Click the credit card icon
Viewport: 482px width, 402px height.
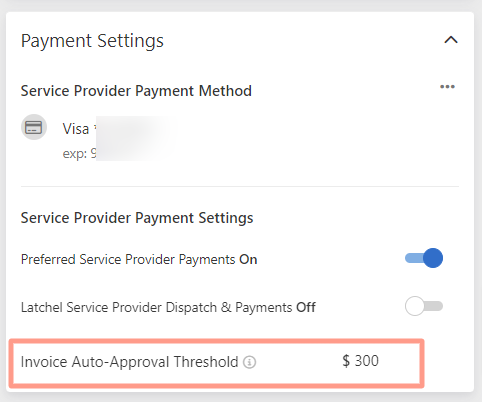tap(34, 127)
